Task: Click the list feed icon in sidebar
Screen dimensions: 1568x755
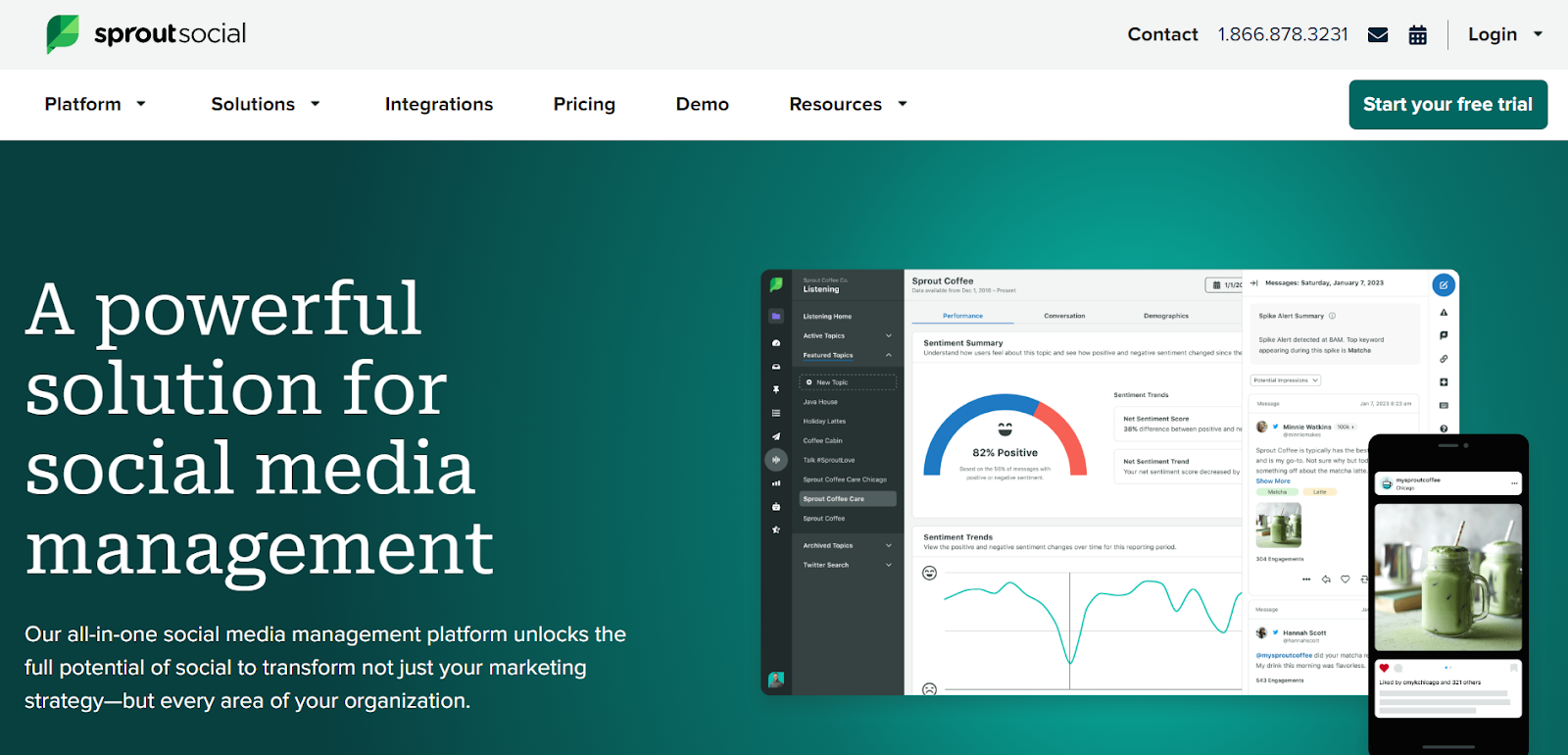Action: [776, 413]
